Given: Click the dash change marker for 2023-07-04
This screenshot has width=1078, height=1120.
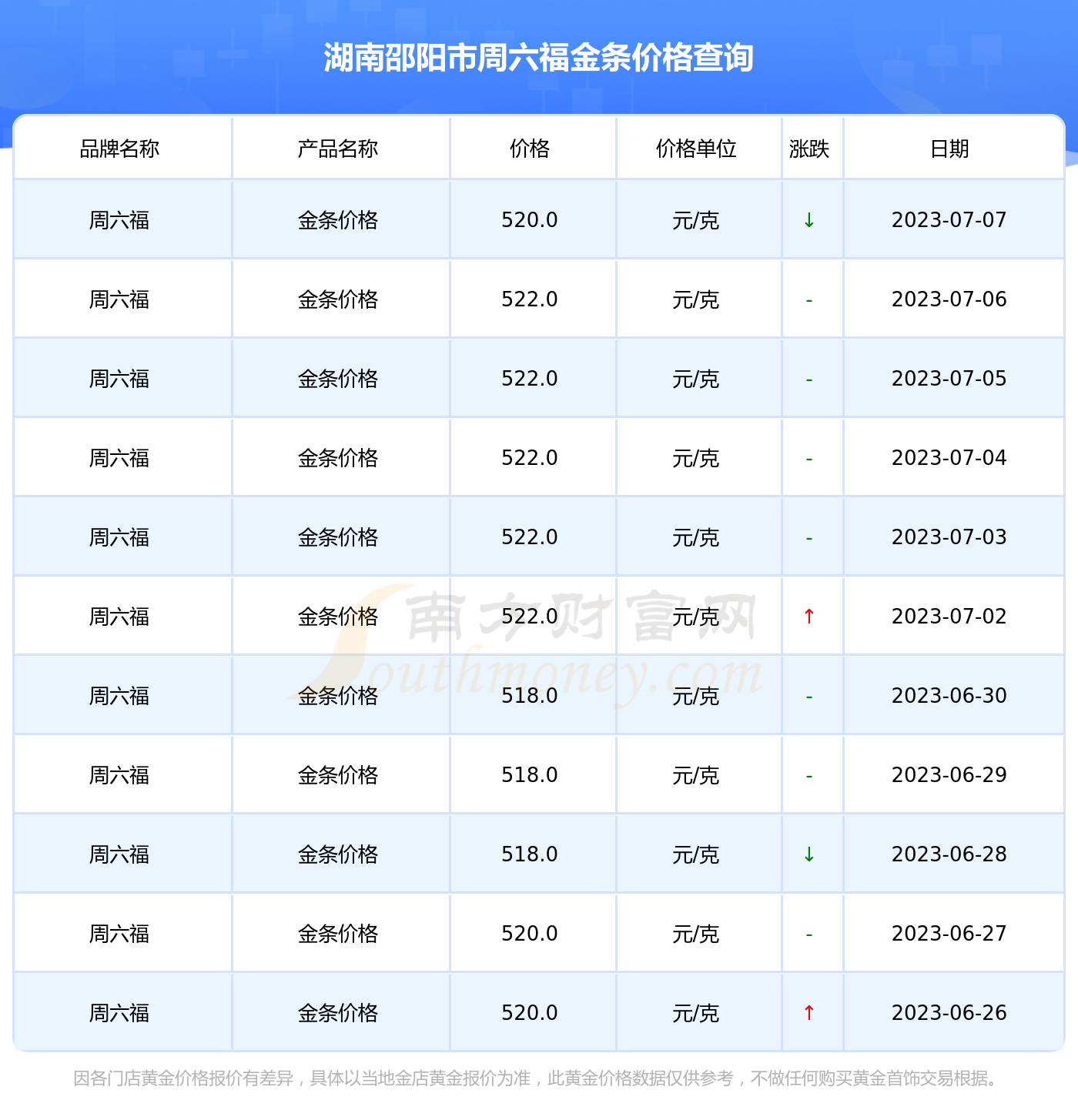Looking at the screenshot, I should 809,459.
